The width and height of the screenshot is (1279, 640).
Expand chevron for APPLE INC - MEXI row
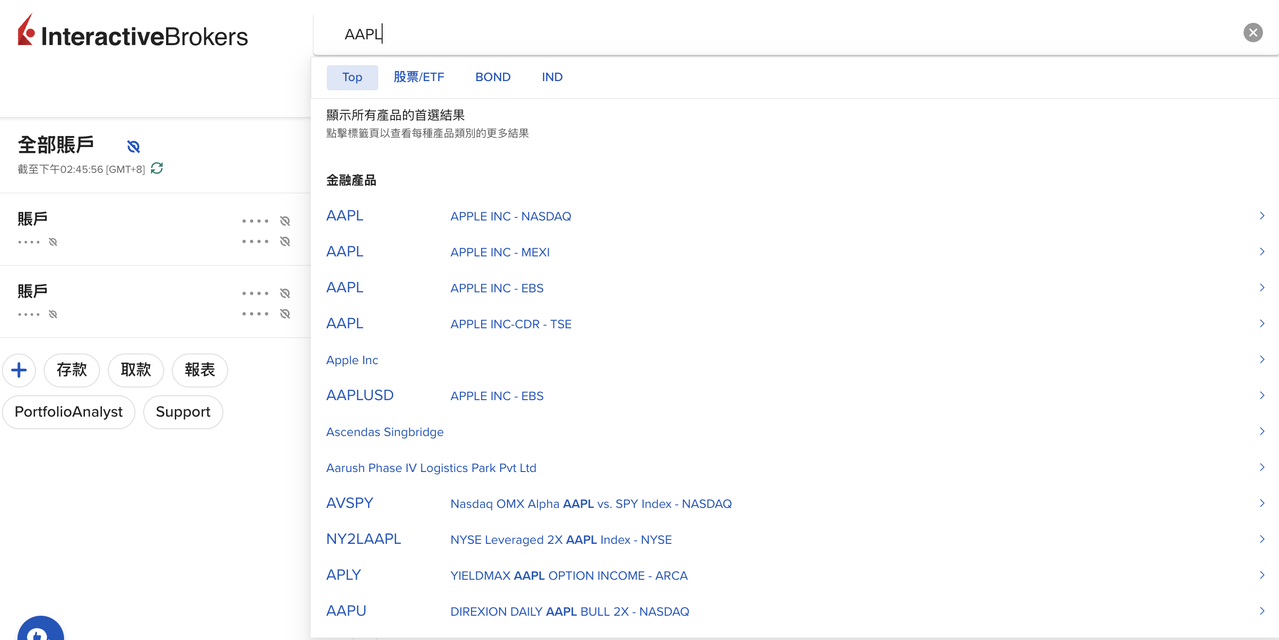click(1262, 252)
